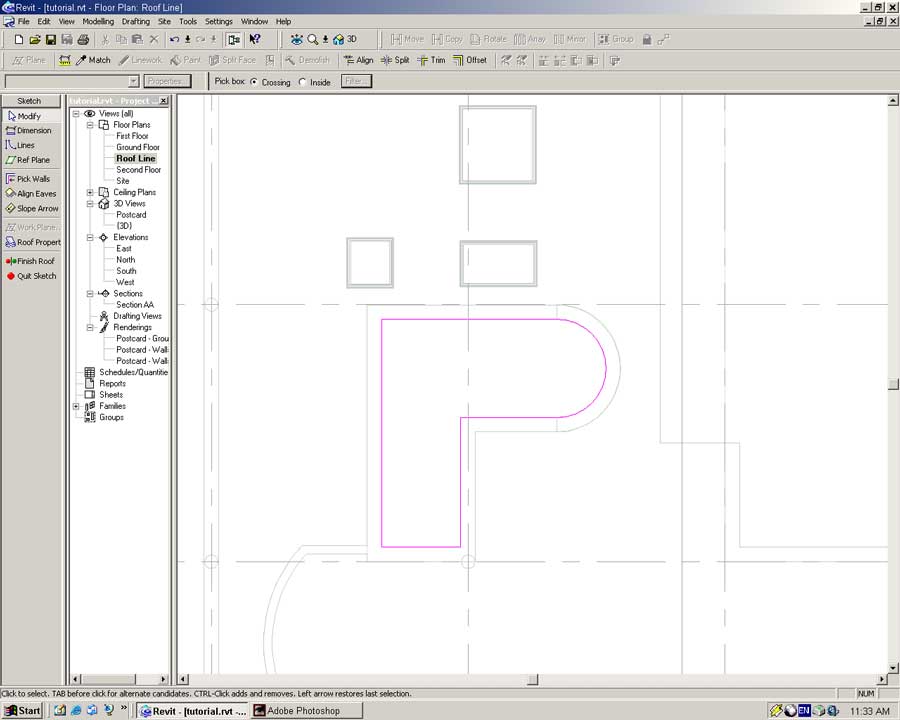Image resolution: width=900 pixels, height=720 pixels.
Task: Open the type selector dropdown
Action: pyautogui.click(x=133, y=81)
